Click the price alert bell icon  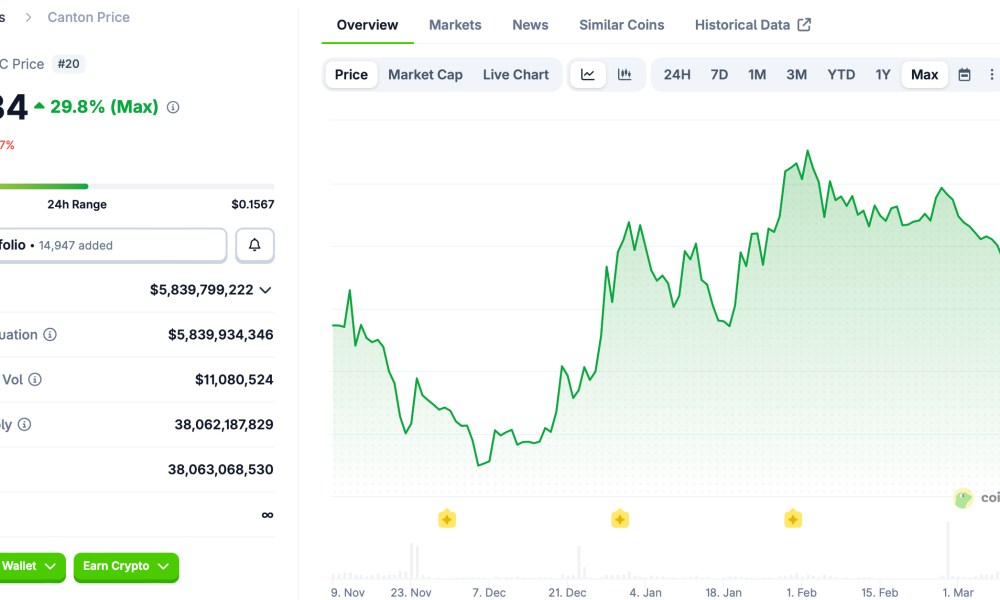point(255,245)
